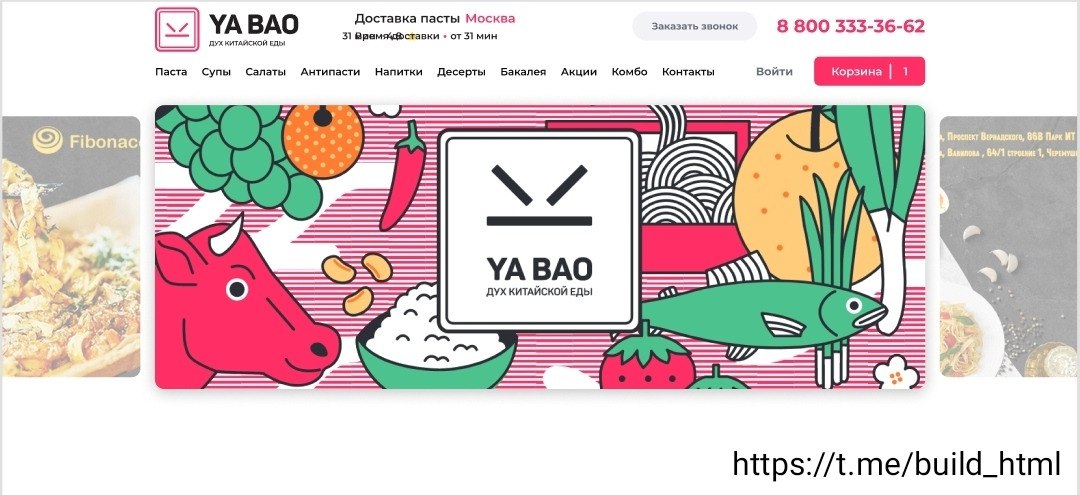Go to Салаты section
The image size is (1080, 495).
[265, 72]
